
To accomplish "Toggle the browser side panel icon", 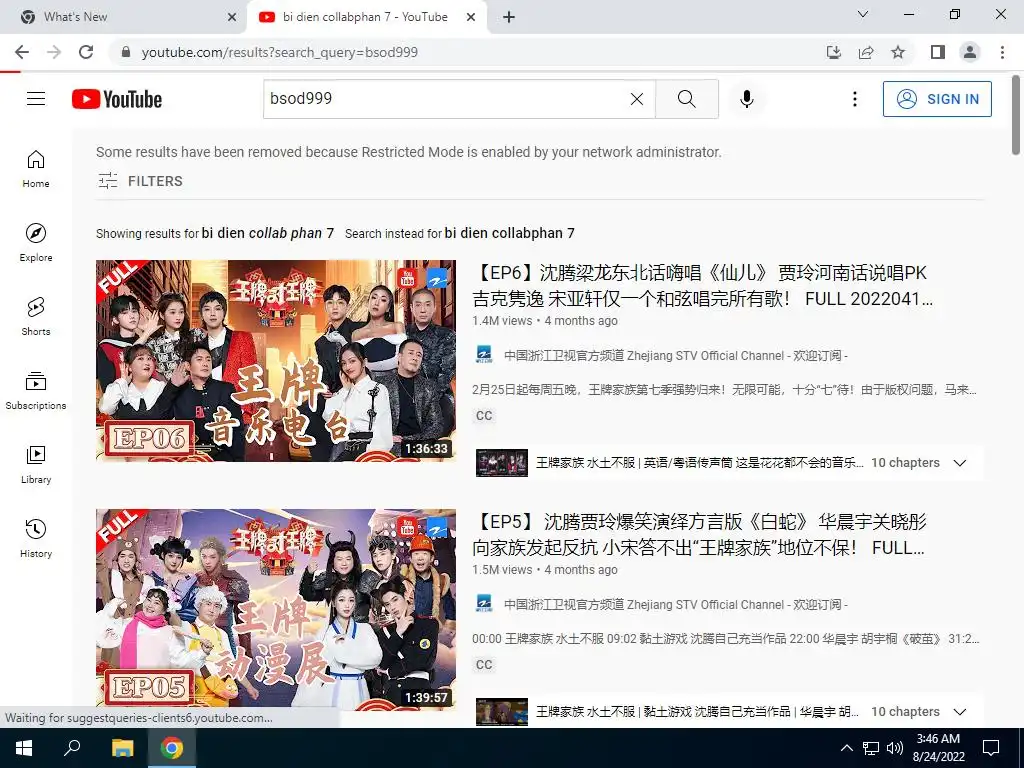I will (938, 52).
